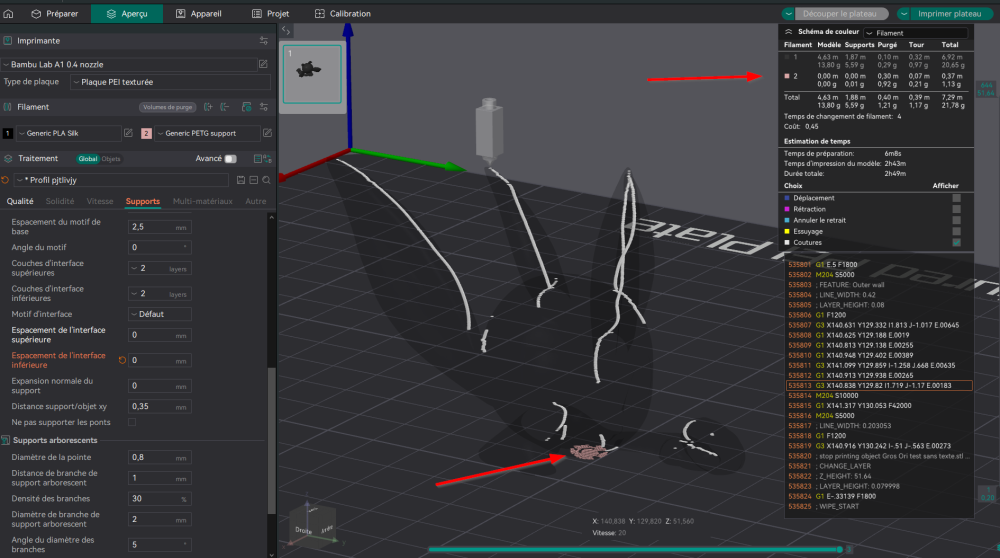Open the Découper le plateau arrow menu
This screenshot has width=1000, height=558.
tap(789, 13)
